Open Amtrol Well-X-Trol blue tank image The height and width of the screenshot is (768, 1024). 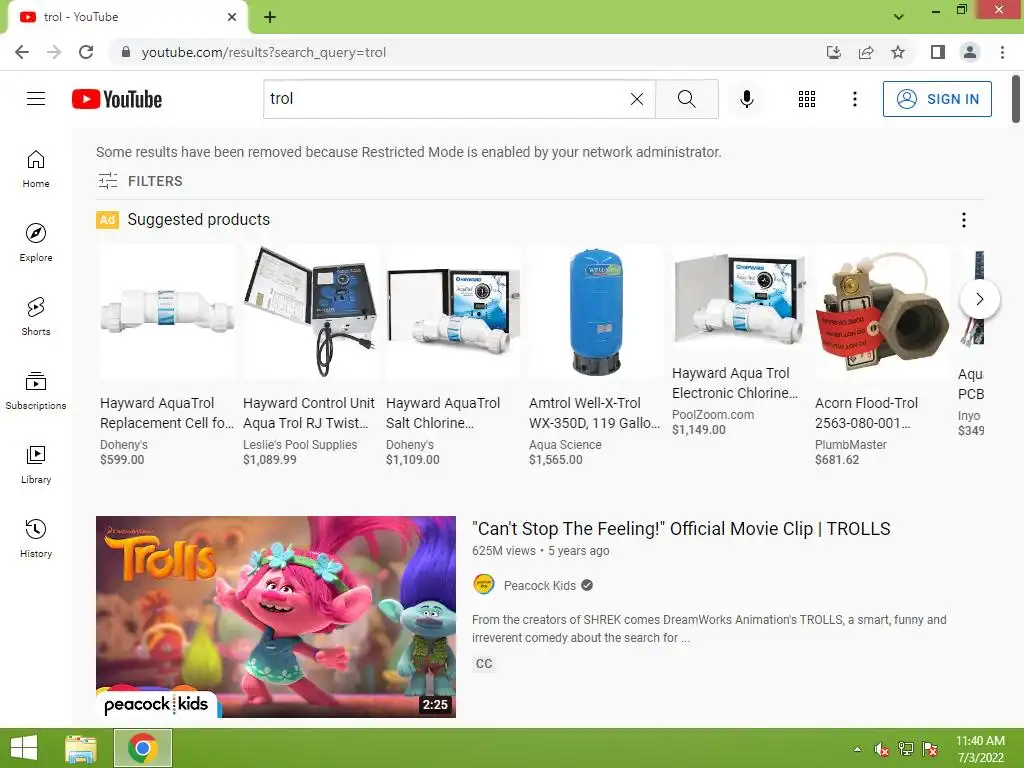(x=596, y=312)
